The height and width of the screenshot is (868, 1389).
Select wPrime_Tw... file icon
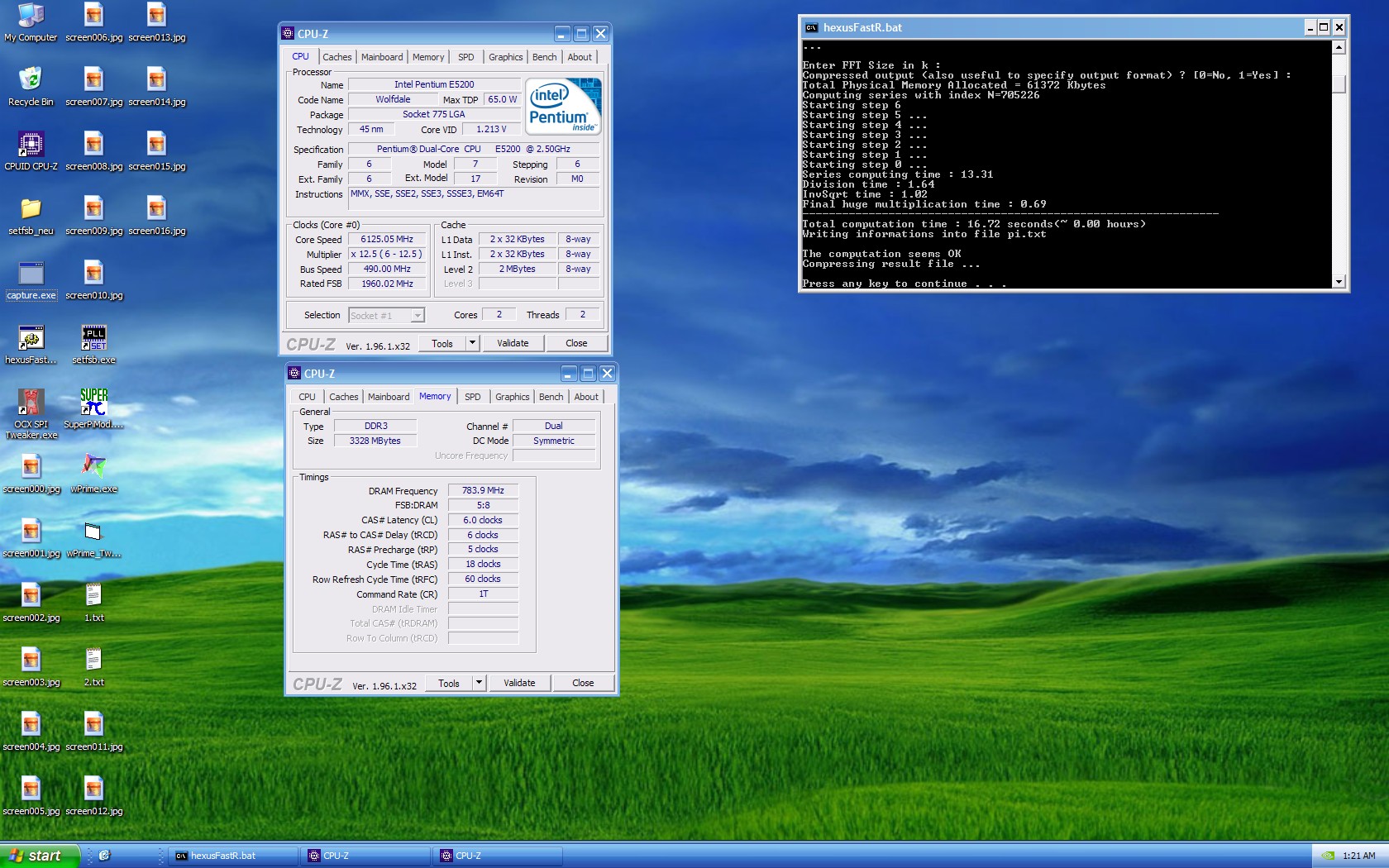(x=93, y=538)
